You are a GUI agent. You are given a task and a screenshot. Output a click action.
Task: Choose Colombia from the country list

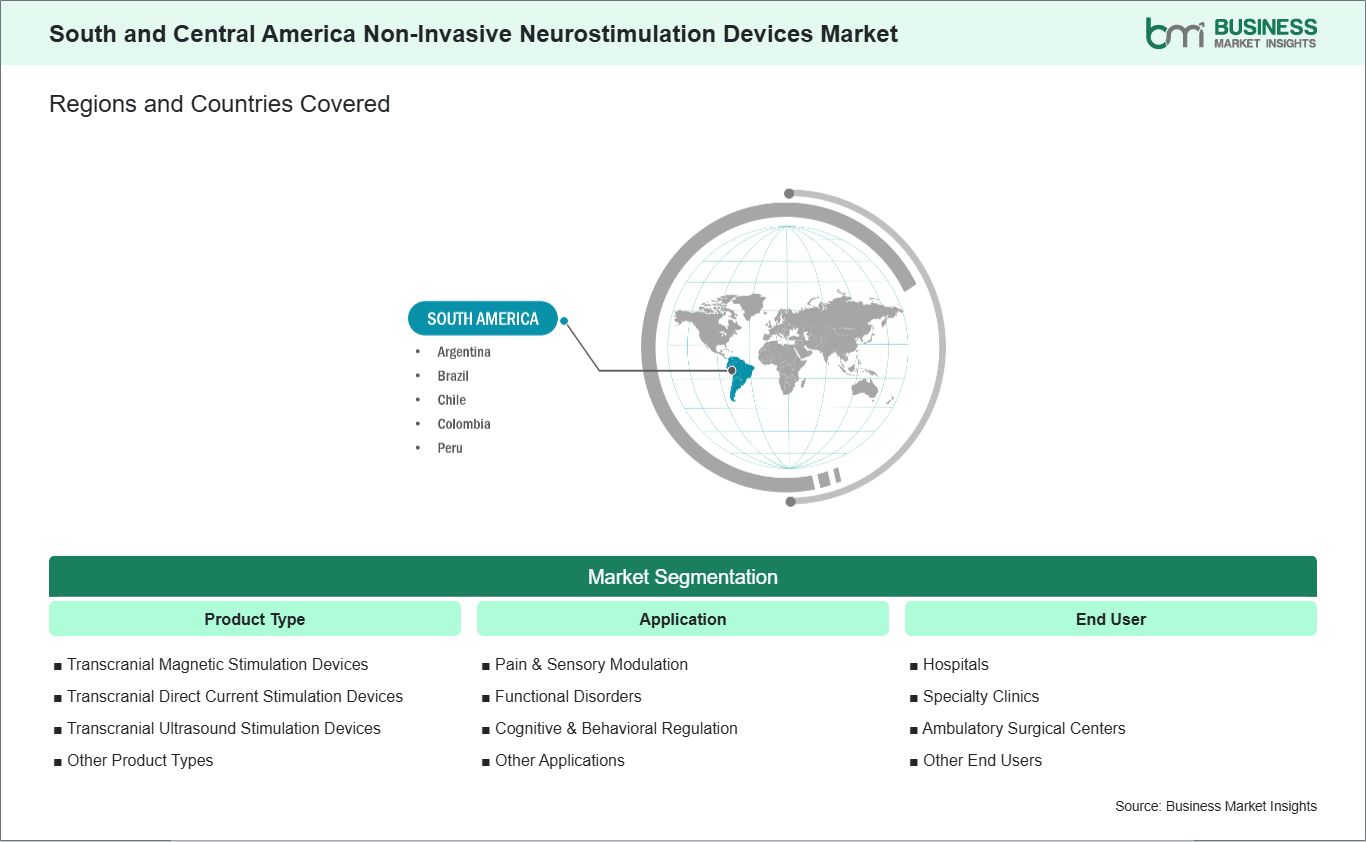tap(464, 424)
